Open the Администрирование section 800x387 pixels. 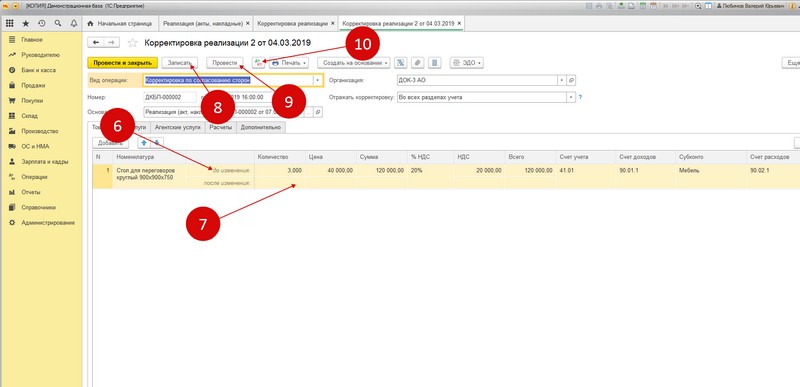click(48, 223)
